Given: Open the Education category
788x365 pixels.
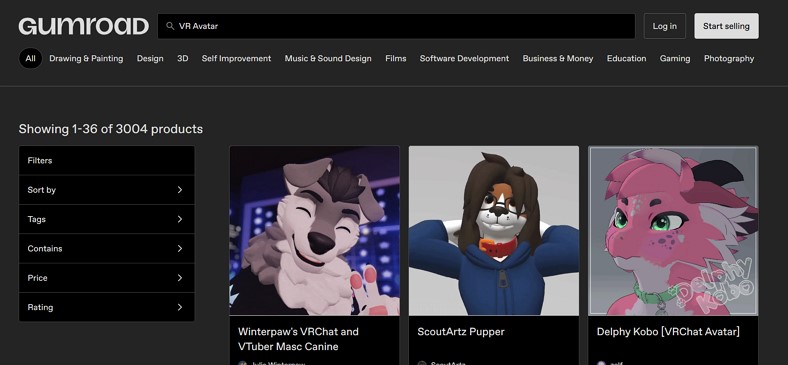Looking at the screenshot, I should 626,58.
